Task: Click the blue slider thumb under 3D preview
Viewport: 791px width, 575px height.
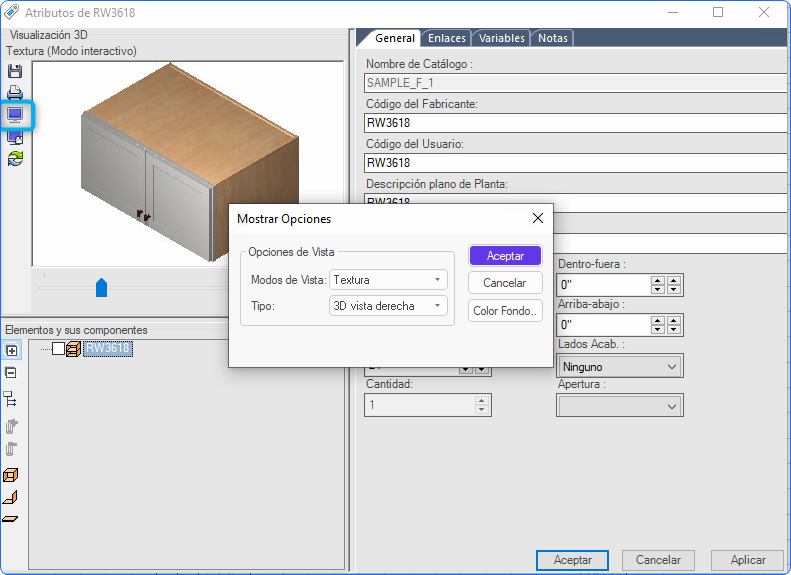Action: click(101, 288)
